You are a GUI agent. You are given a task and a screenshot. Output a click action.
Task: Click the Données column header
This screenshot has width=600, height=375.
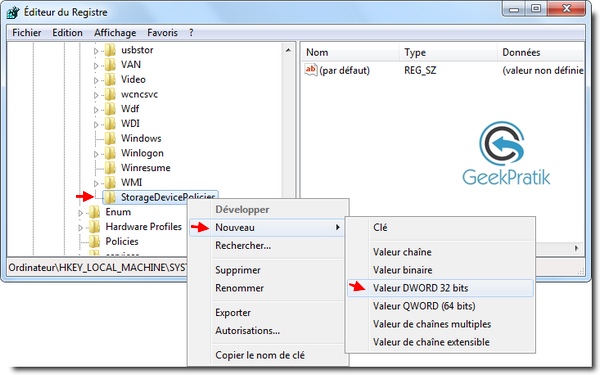click(x=541, y=52)
